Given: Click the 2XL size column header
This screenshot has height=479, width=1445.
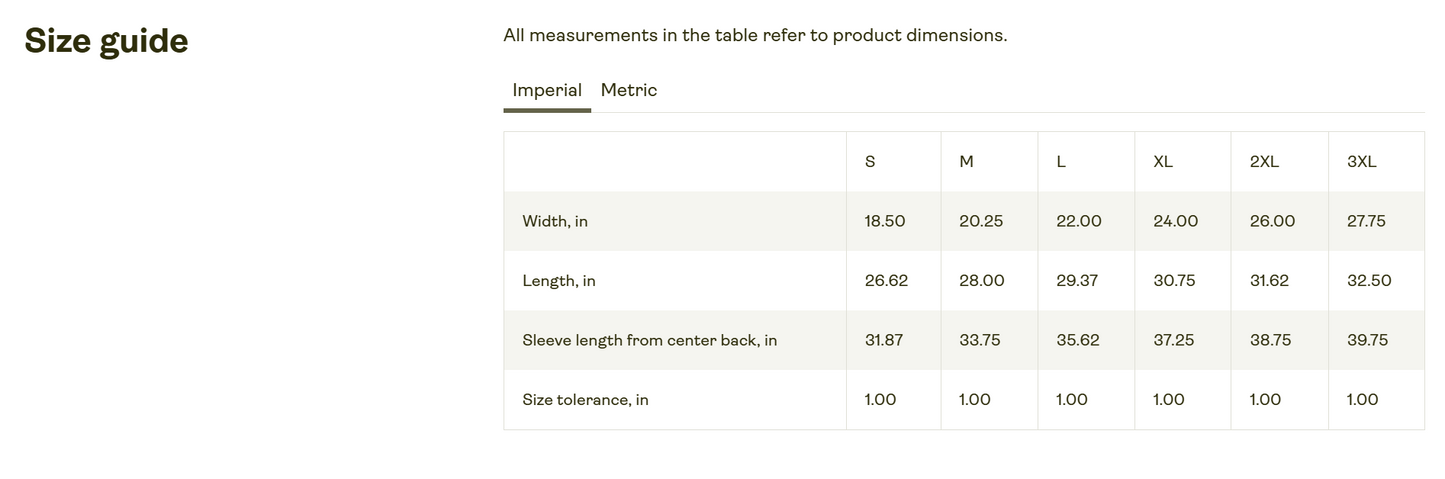Looking at the screenshot, I should pos(1264,162).
